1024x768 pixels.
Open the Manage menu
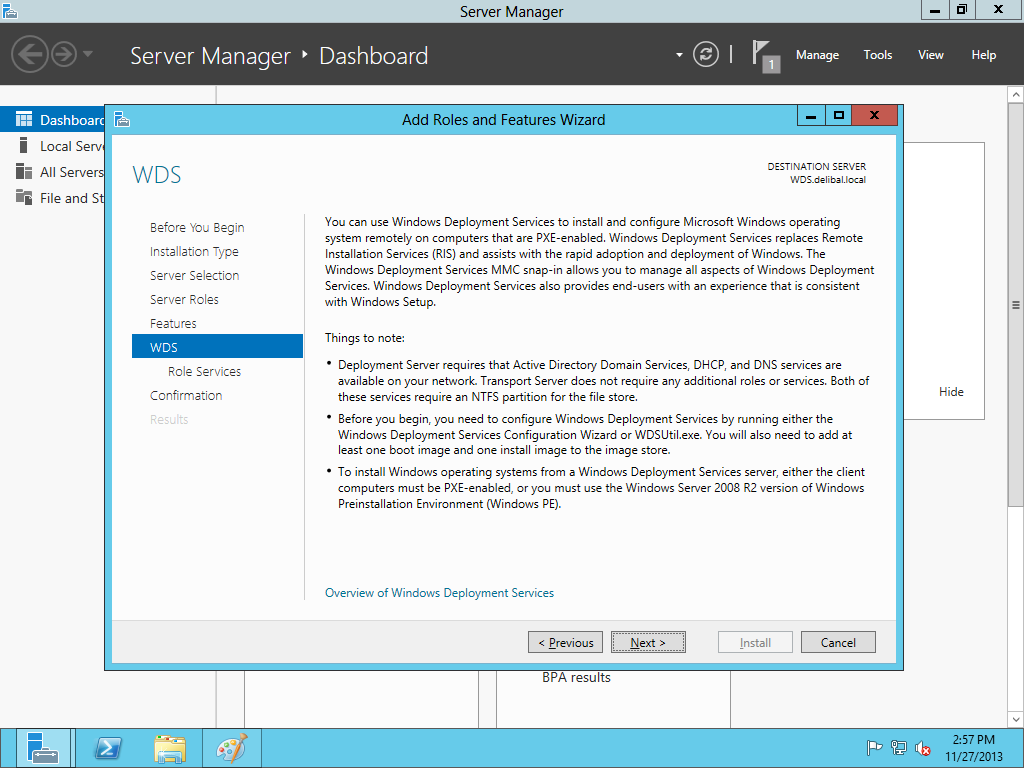(817, 55)
